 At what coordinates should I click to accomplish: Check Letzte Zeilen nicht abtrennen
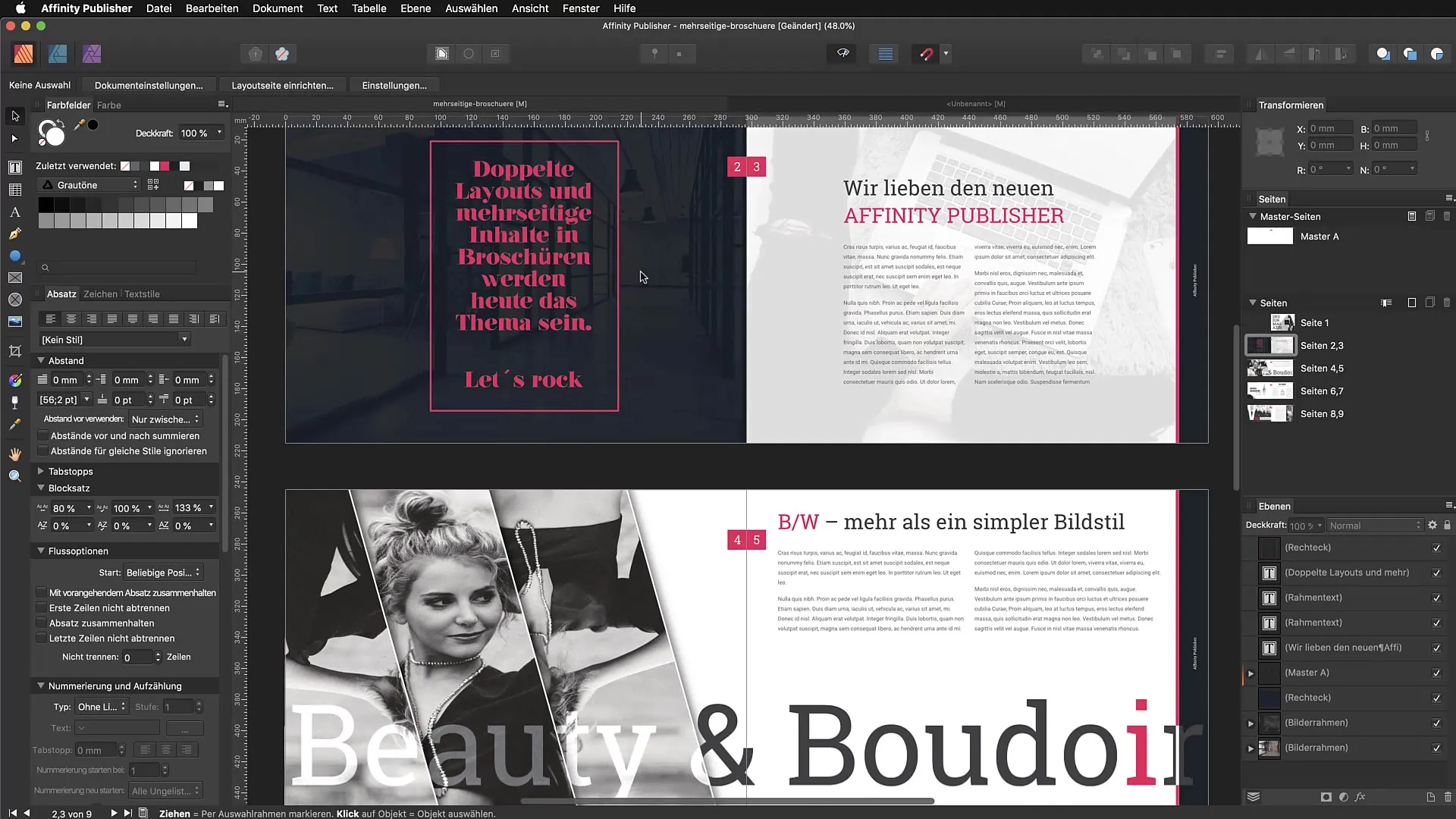42,639
